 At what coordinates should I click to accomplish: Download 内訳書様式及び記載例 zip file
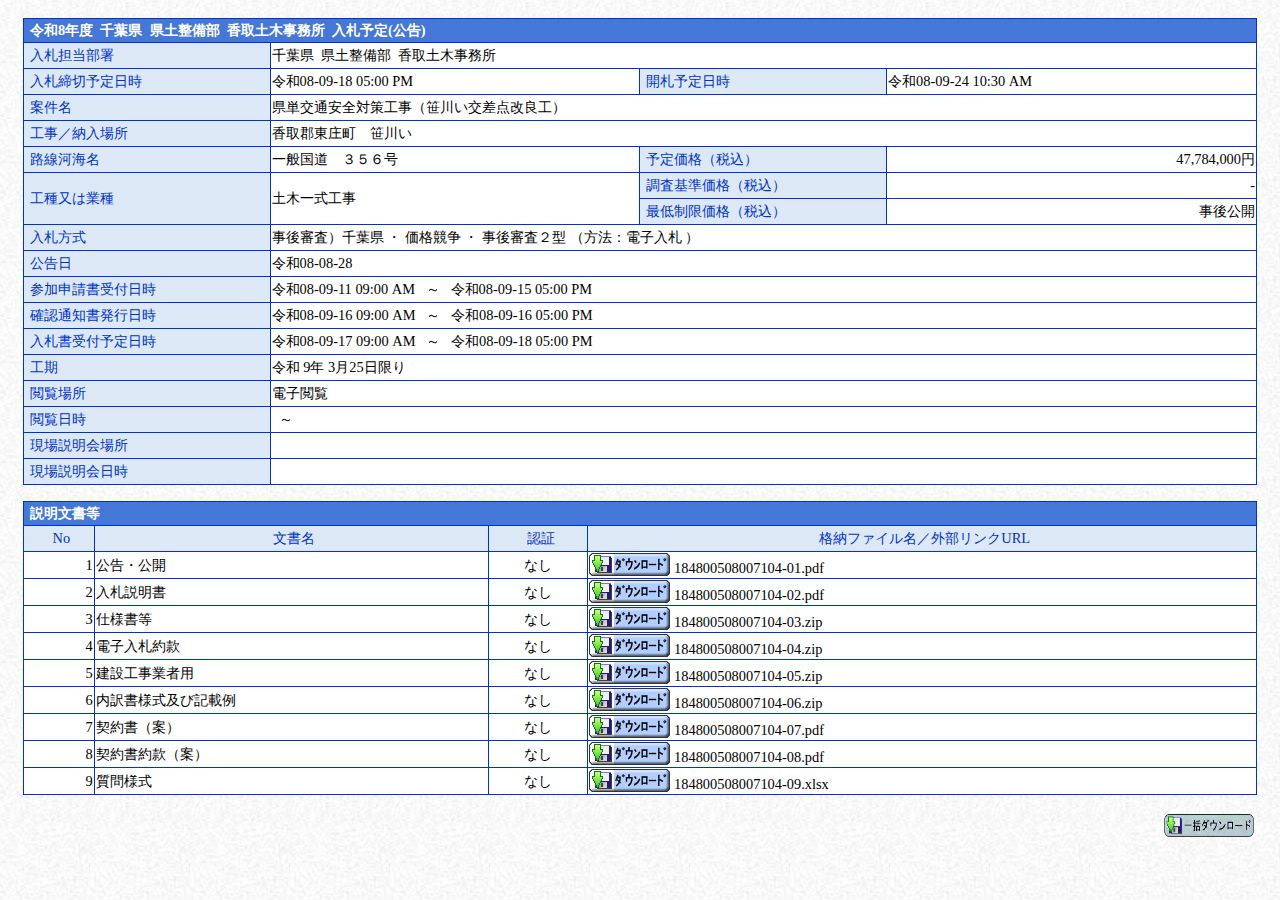pos(629,699)
